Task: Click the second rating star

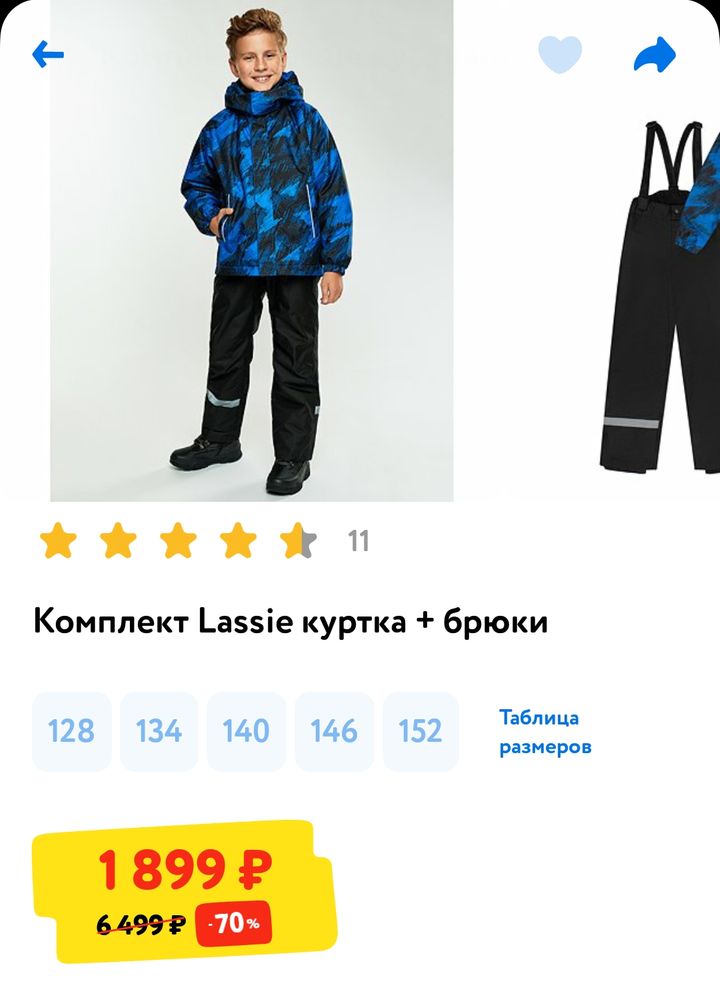Action: (x=118, y=540)
